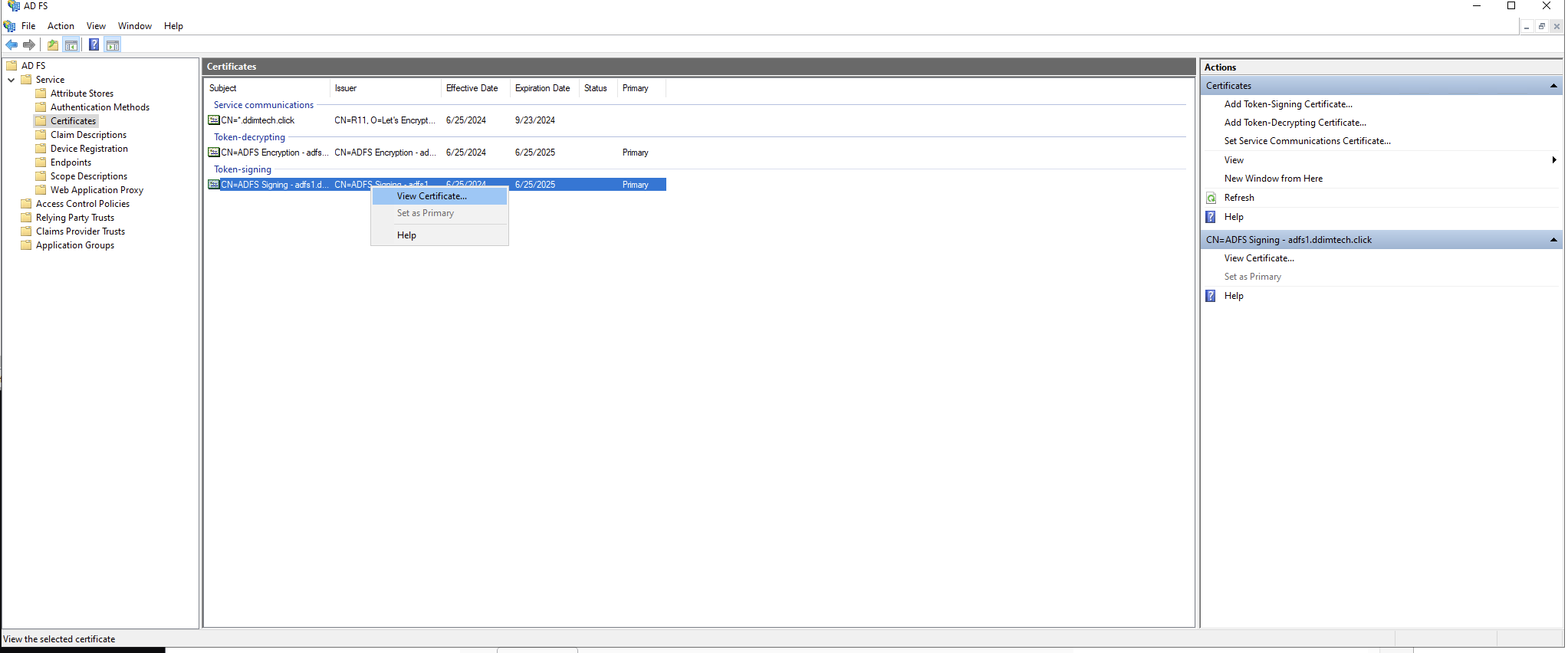Click Set Service Communications Certificate... action
Screen dimensions: 1568x653
(1307, 141)
